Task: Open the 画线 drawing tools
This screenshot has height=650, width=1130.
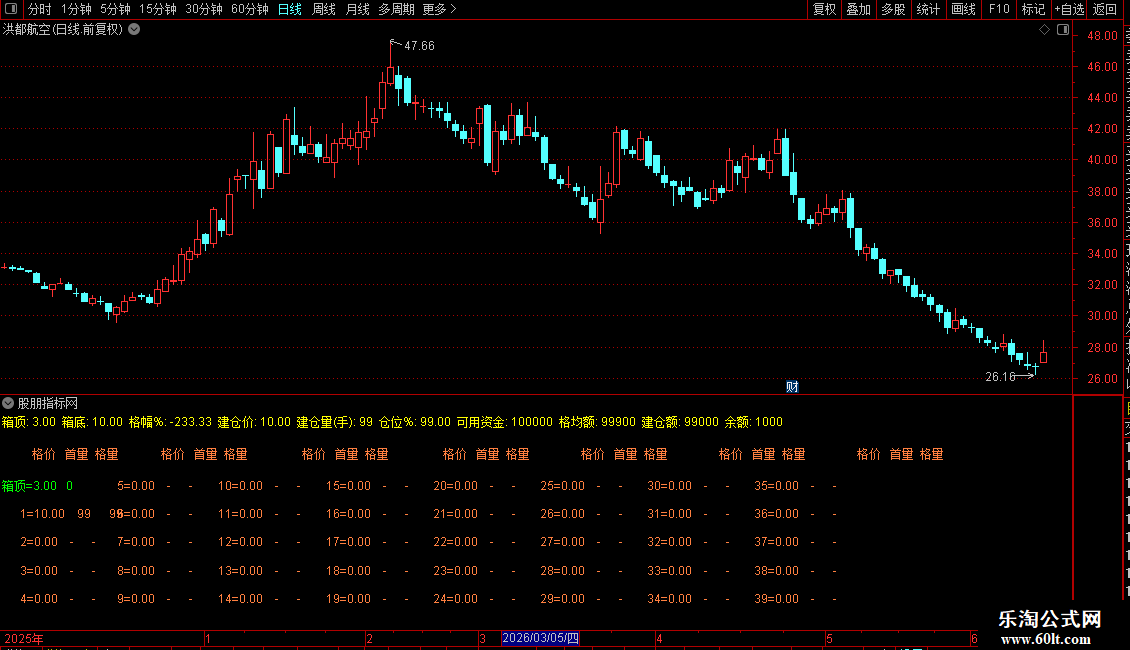Action: click(x=963, y=9)
